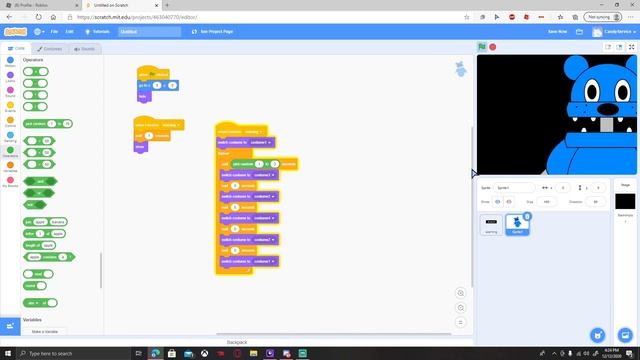The image size is (640, 360).
Task: Select the Variables block category
Action: 10,167
